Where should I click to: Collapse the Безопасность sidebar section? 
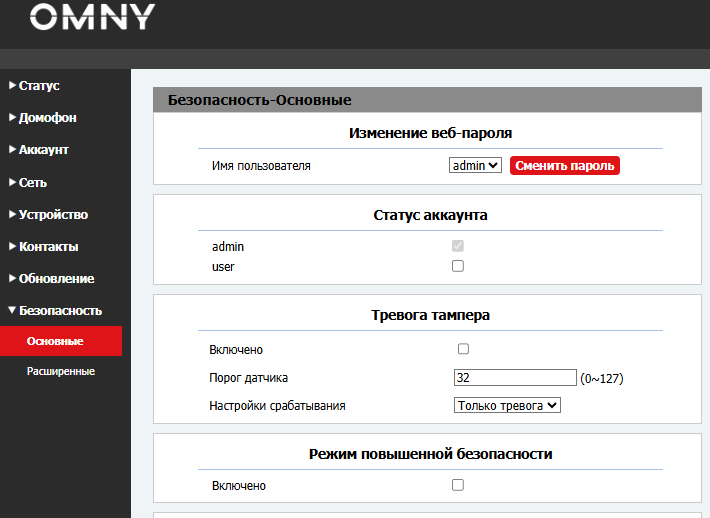[59, 311]
